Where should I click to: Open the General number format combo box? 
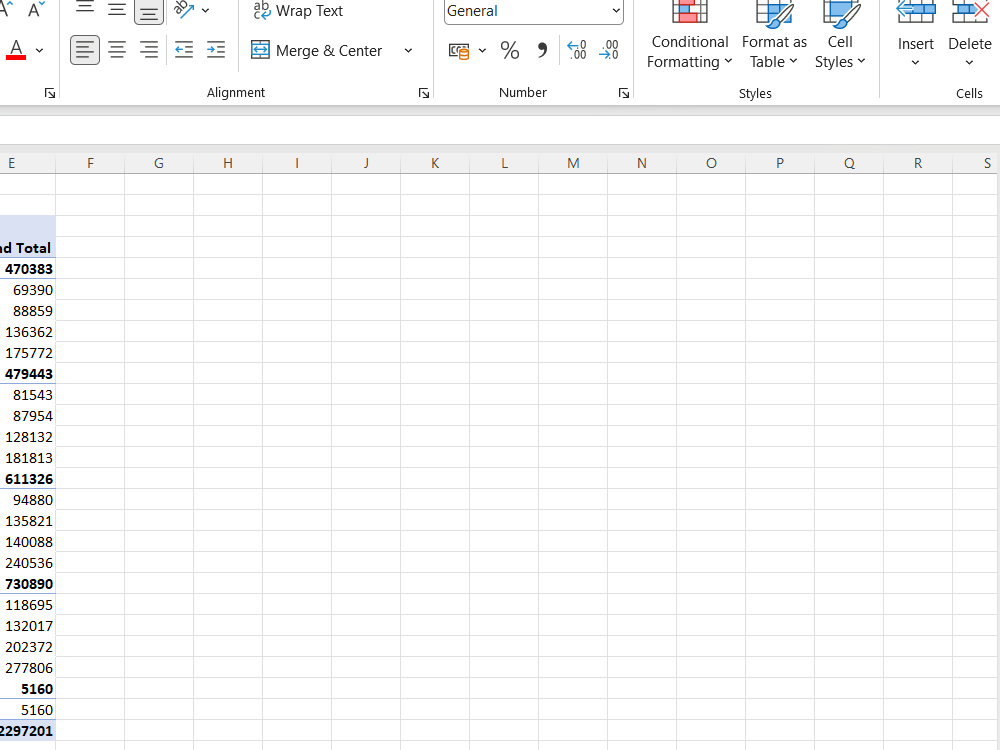coord(534,11)
